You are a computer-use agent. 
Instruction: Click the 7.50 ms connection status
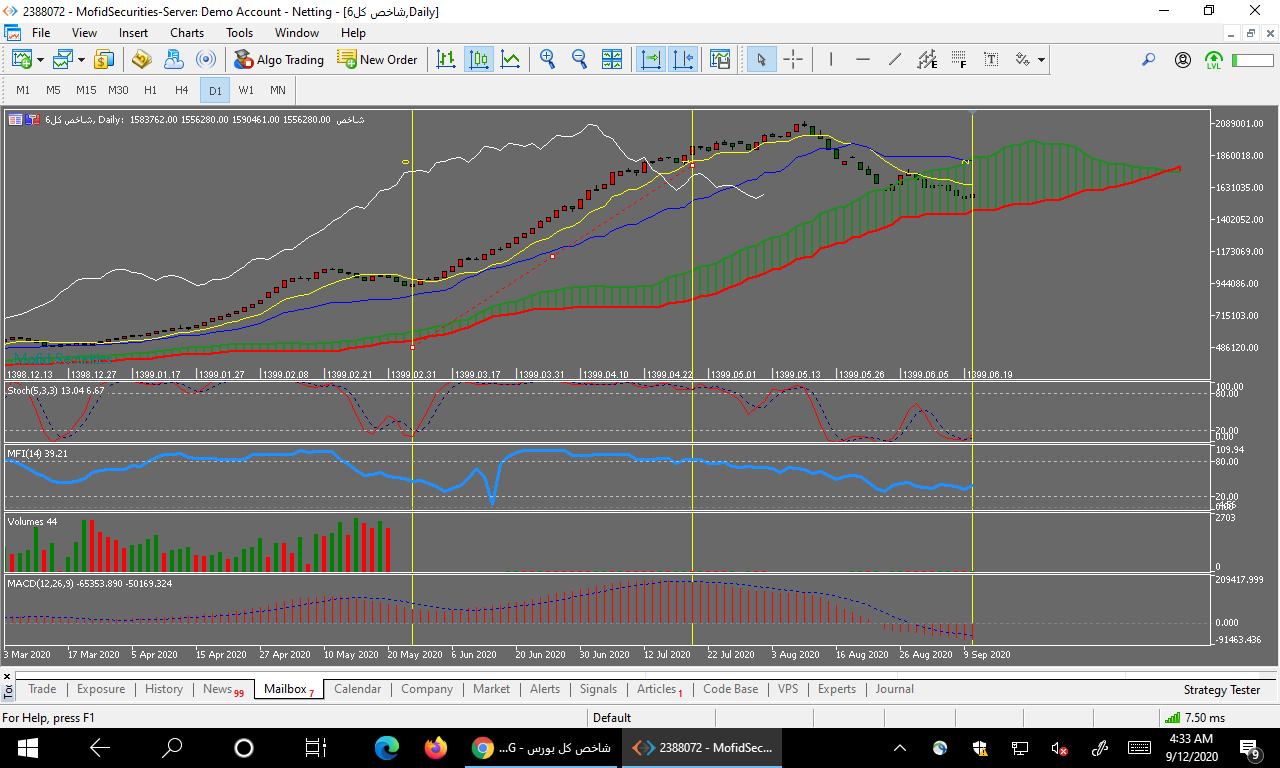(x=1196, y=717)
